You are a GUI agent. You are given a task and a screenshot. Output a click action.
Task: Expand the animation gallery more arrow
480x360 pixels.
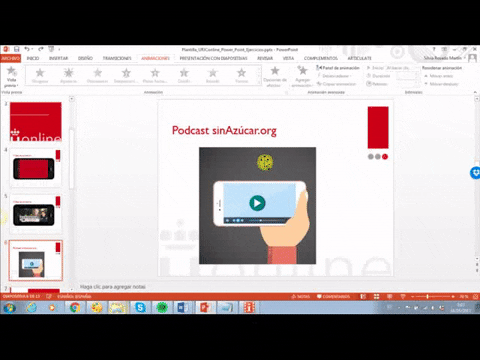[x=258, y=82]
